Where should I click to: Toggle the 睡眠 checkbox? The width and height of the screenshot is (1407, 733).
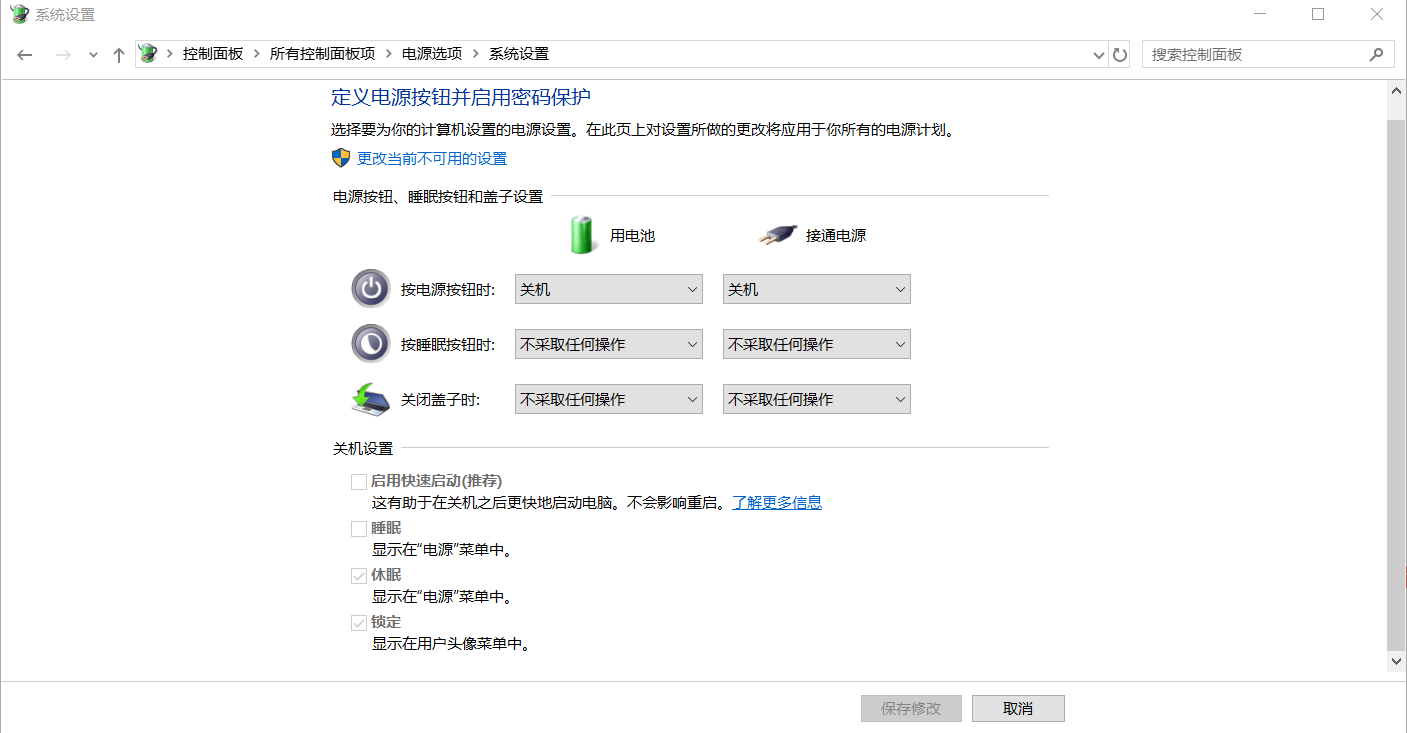point(359,528)
